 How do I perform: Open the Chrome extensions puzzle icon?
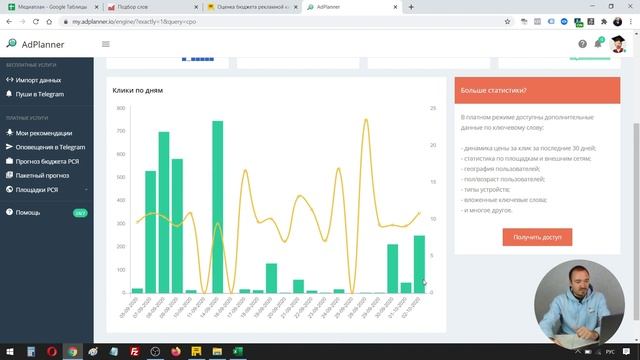(x=604, y=22)
